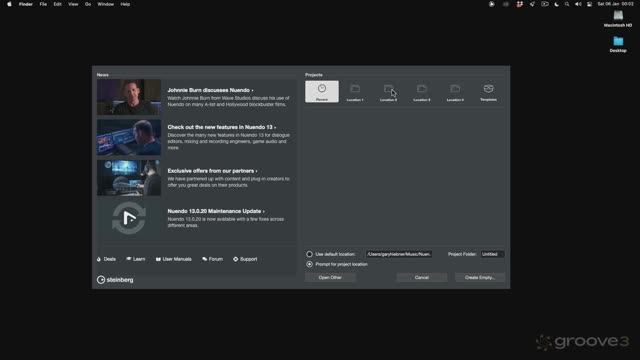Open the Go menu
This screenshot has width=640, height=360.
pos(88,4)
